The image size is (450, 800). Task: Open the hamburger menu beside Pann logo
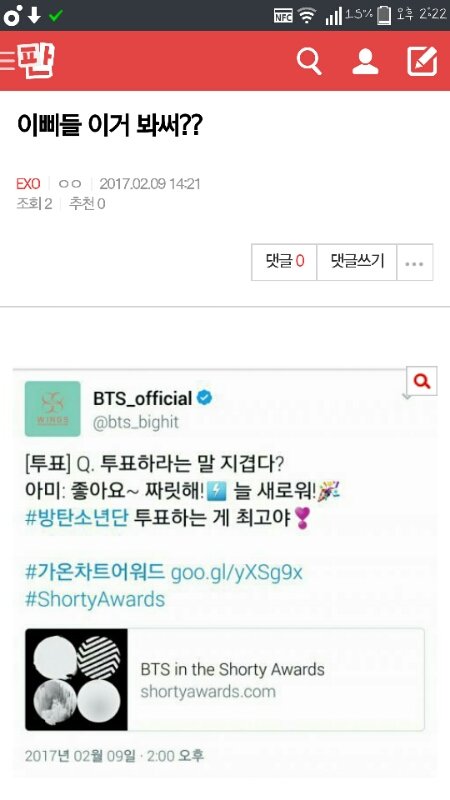[7, 60]
